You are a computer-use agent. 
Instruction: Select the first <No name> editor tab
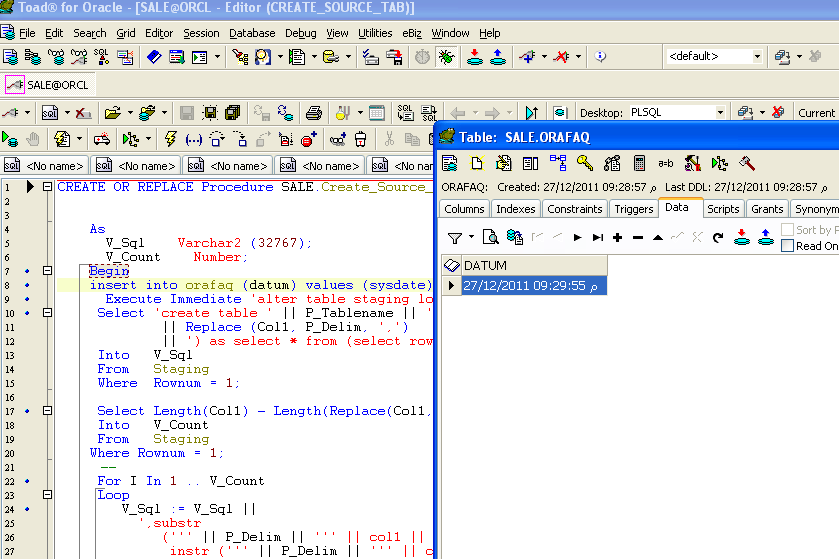[45, 166]
